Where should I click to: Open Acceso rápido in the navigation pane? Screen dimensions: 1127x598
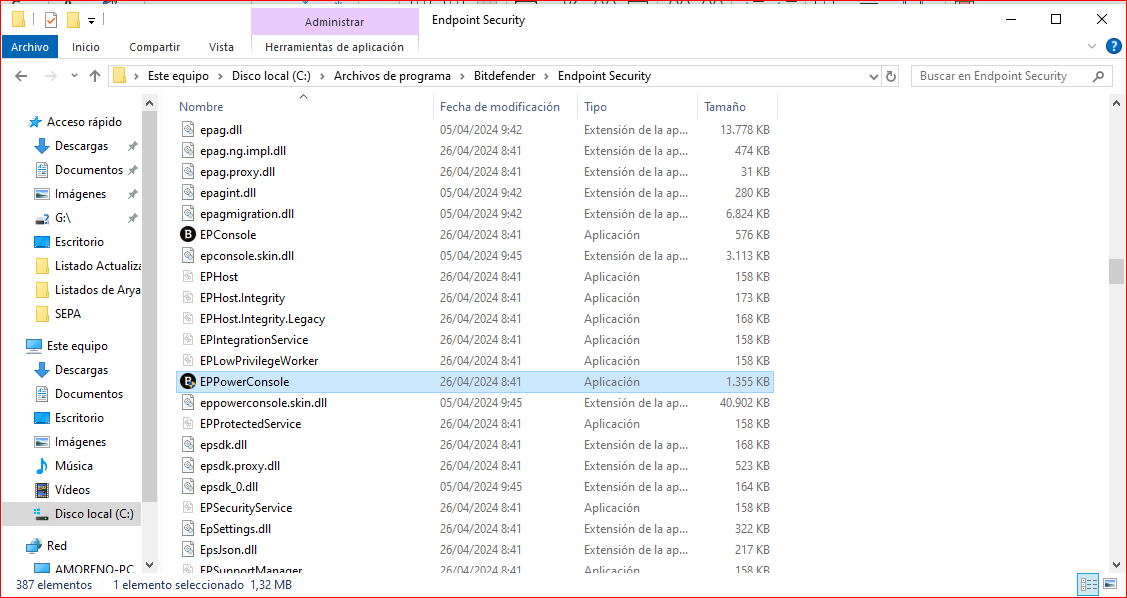(x=84, y=122)
